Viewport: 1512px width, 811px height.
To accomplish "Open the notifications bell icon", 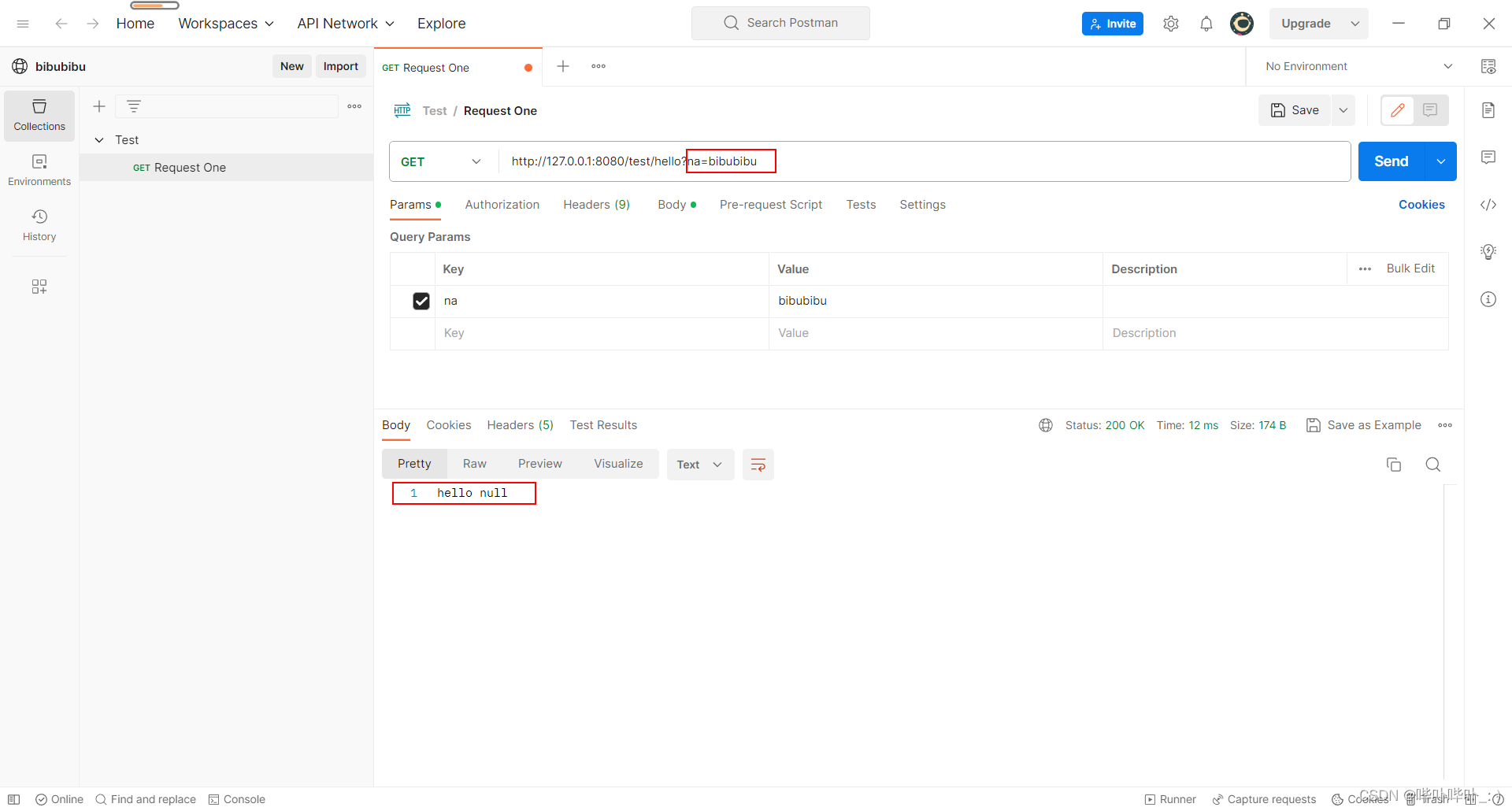I will (1206, 24).
